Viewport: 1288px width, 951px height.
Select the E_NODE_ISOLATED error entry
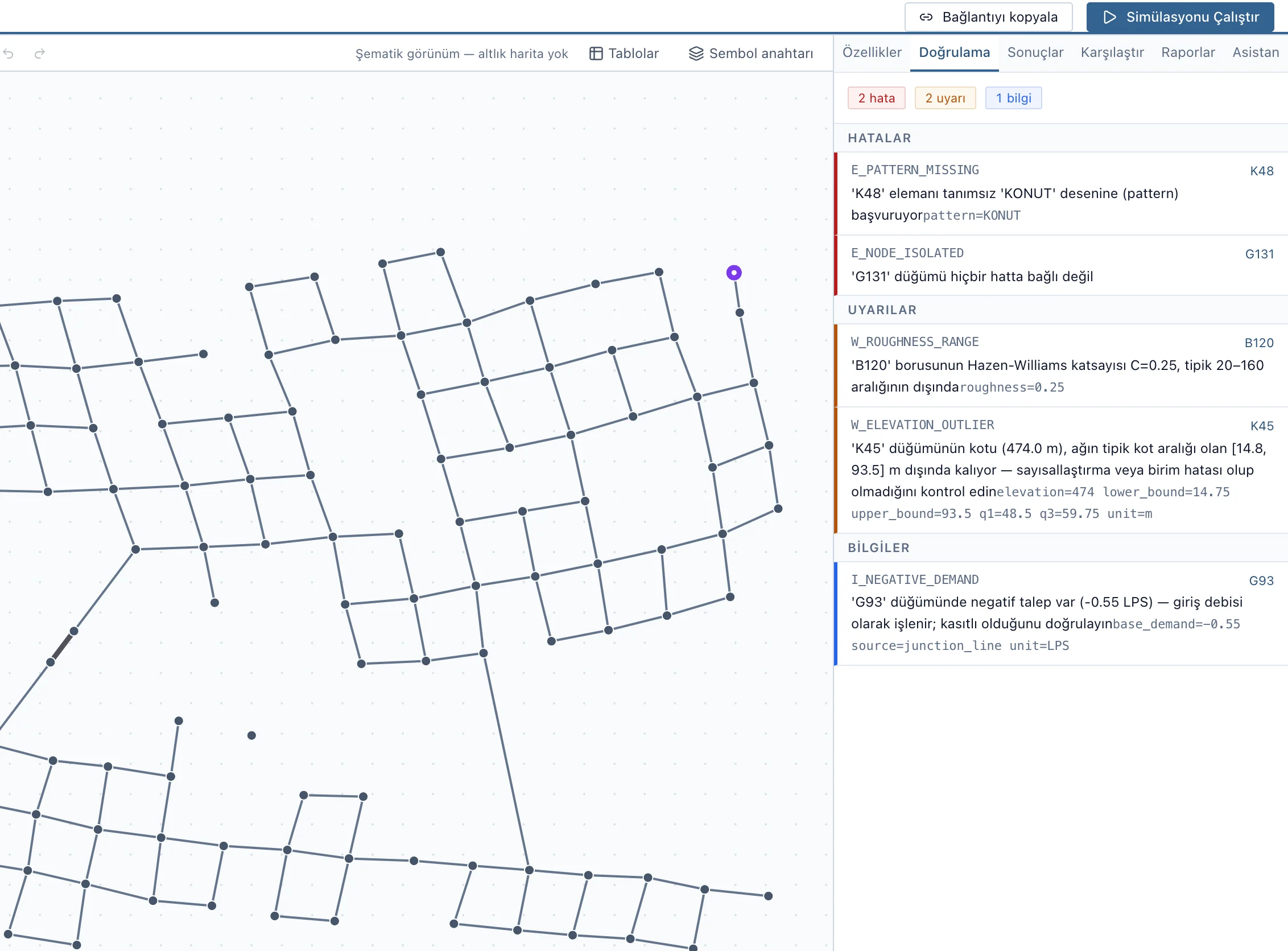[x=1060, y=265]
